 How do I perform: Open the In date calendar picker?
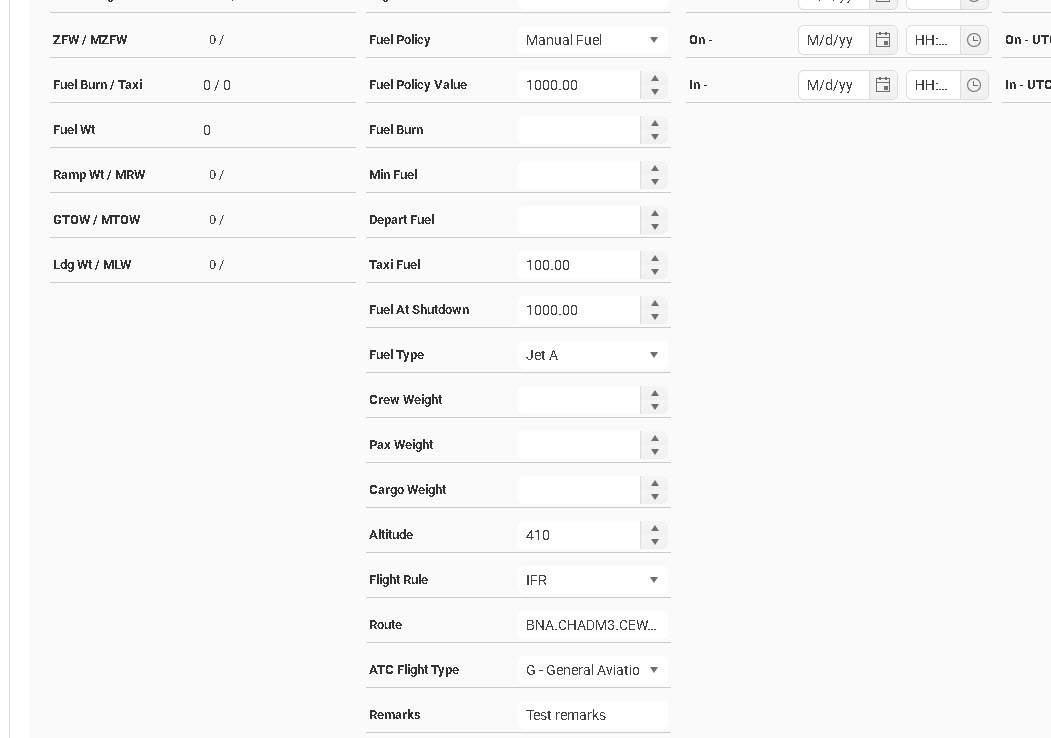(883, 85)
